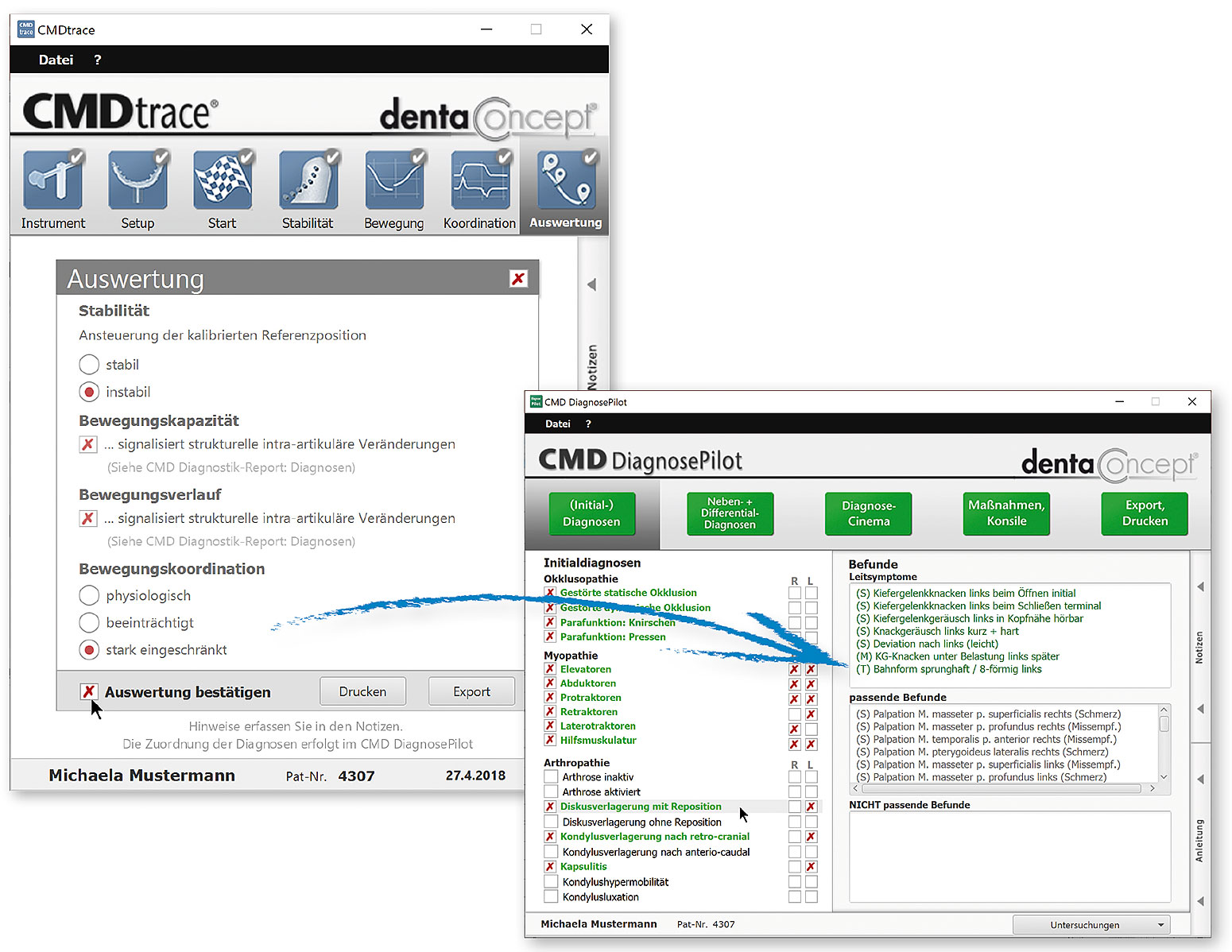Enable the Arthrose aktiviert checkbox
Screen dimensions: 1232x952
550,791
